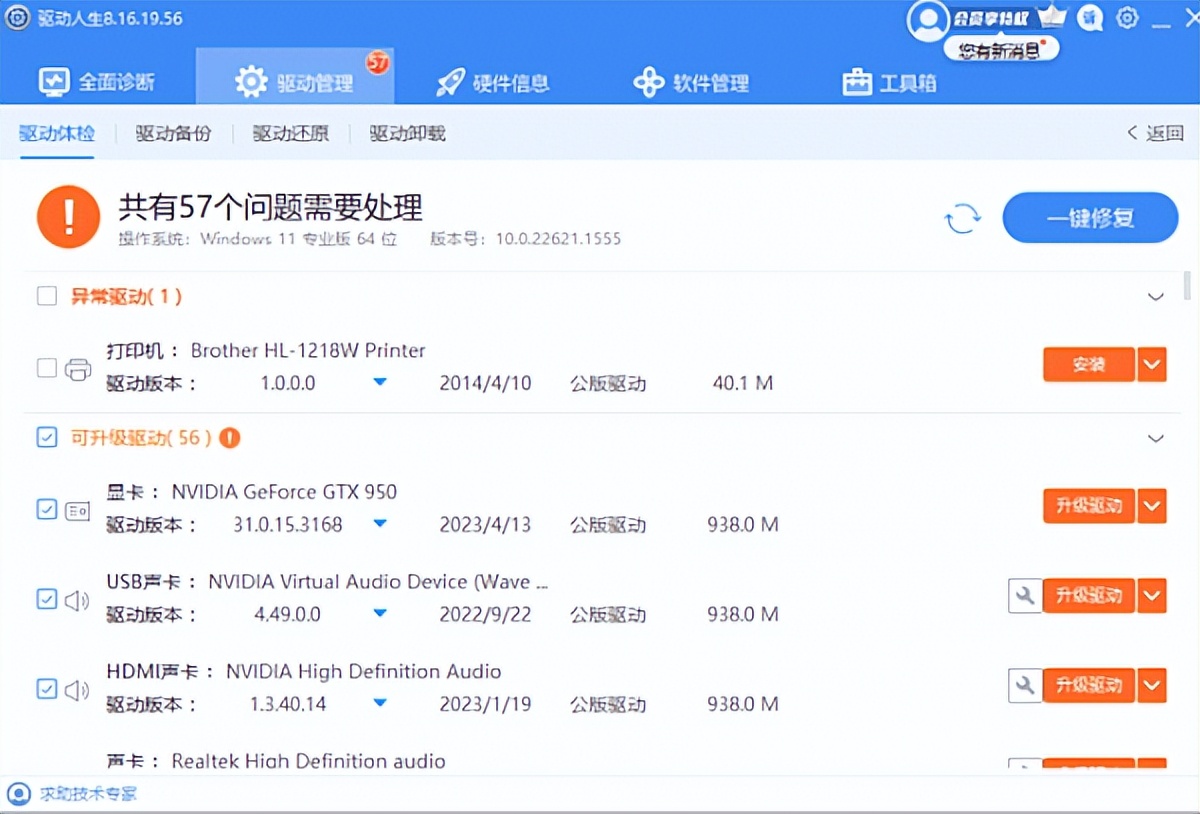Check the Brother HL-1218W Printer checkbox
1200x814 pixels.
pos(46,365)
